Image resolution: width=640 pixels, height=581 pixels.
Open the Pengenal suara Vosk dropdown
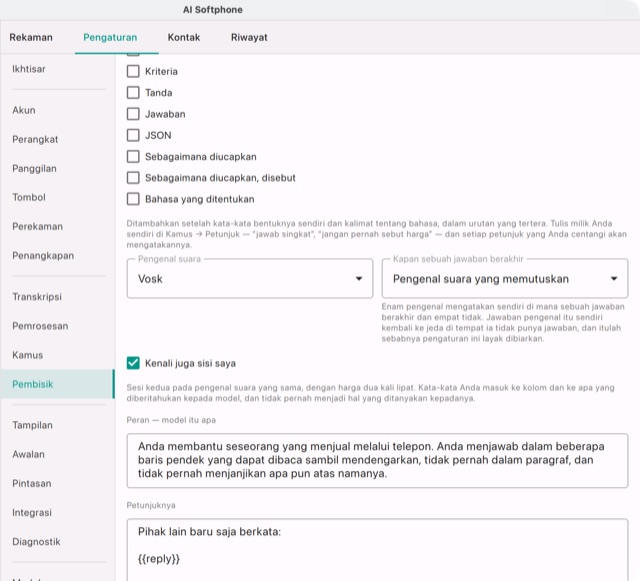250,278
